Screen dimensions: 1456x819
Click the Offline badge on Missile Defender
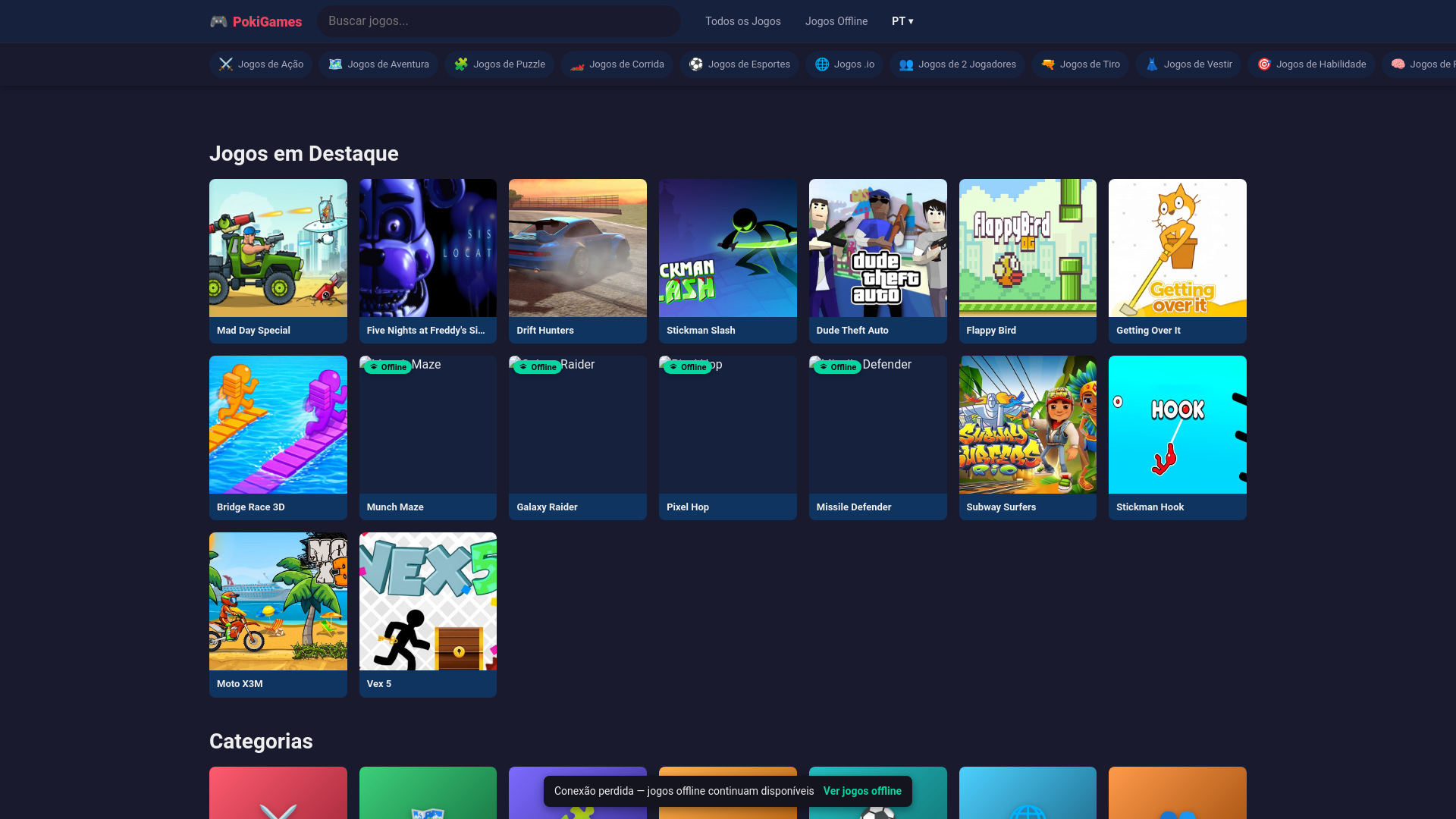tap(837, 367)
